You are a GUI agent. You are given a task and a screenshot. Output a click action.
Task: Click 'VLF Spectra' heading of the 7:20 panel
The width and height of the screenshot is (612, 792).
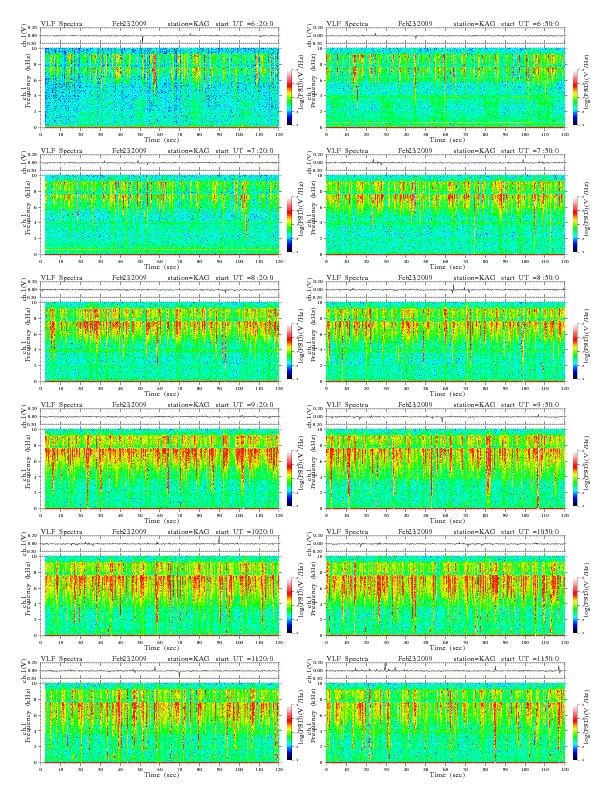pos(62,151)
